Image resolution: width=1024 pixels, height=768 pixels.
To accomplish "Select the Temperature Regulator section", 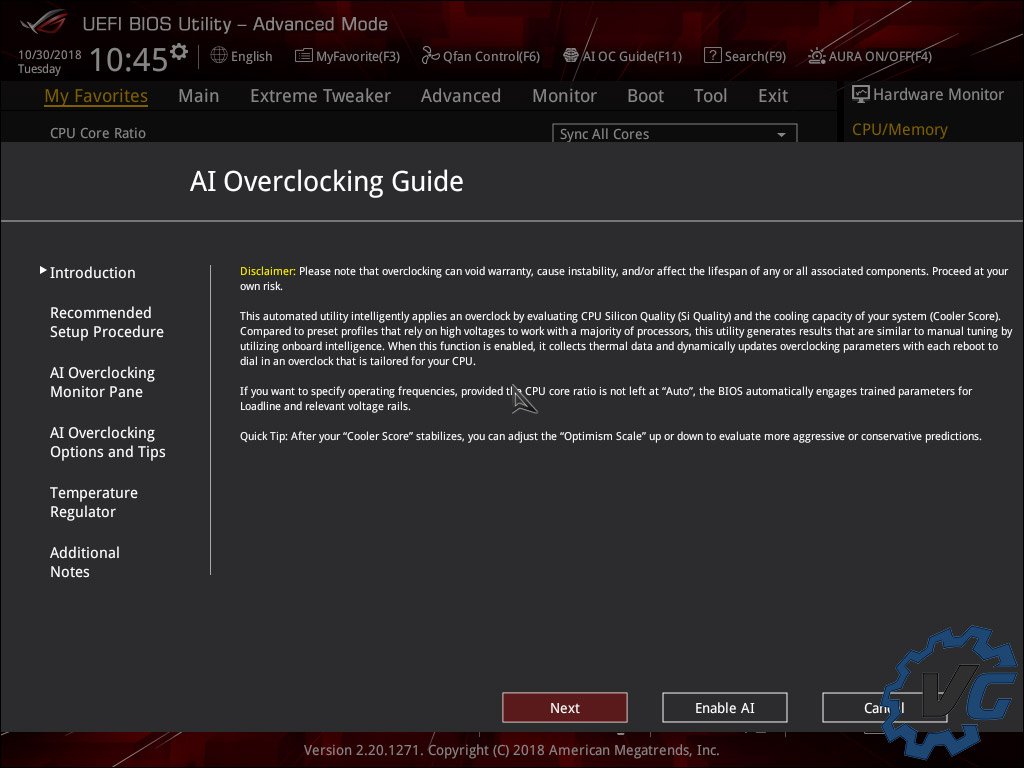I will [x=93, y=502].
